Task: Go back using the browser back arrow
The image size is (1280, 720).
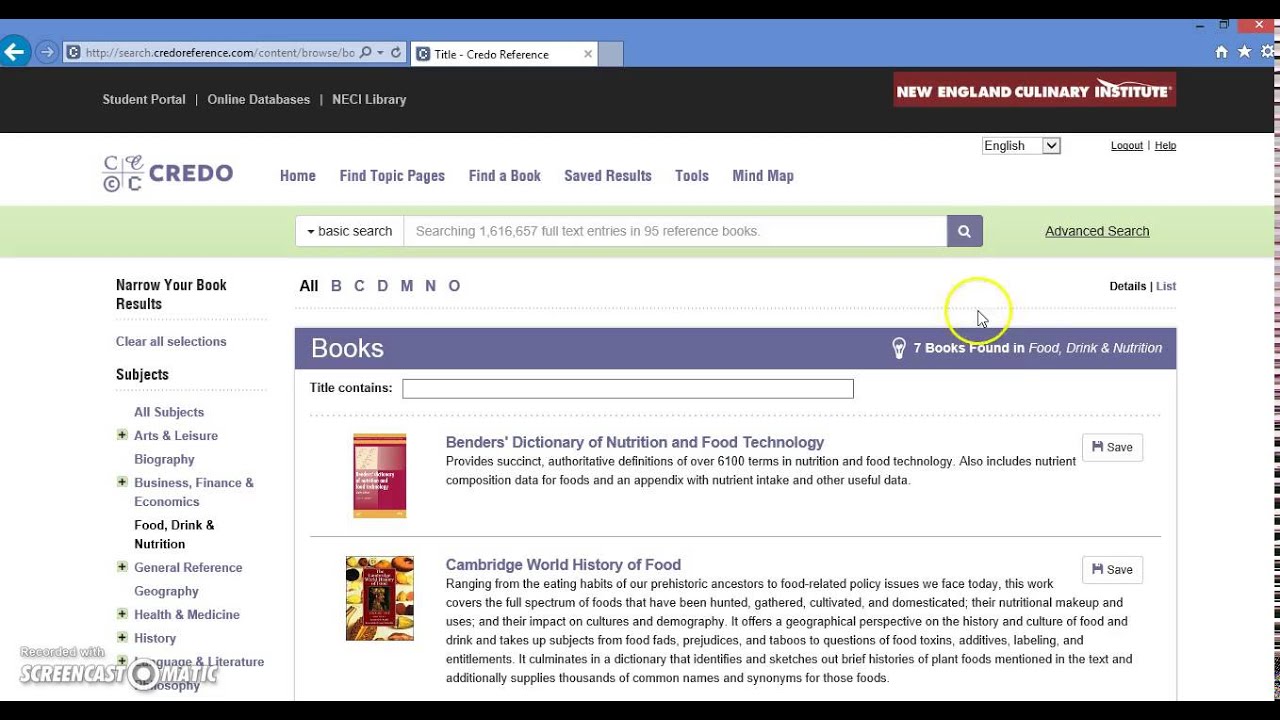Action: click(x=14, y=52)
